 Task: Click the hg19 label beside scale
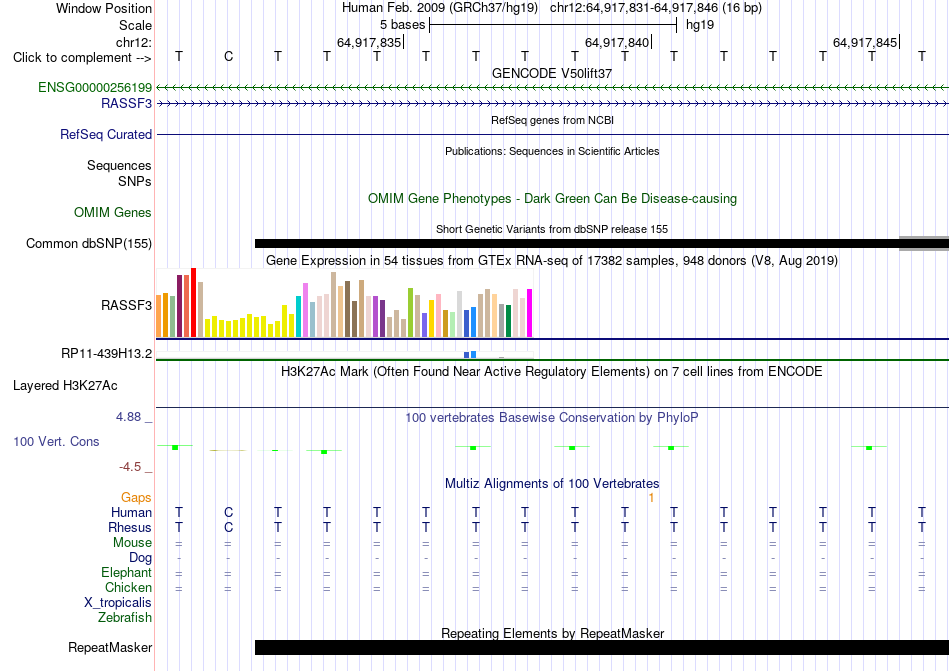(x=700, y=25)
